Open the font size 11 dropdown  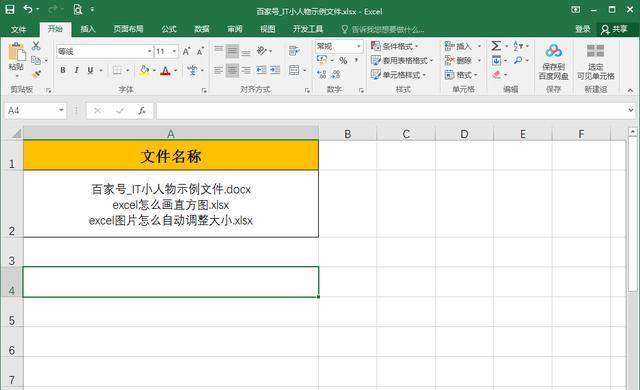point(174,51)
